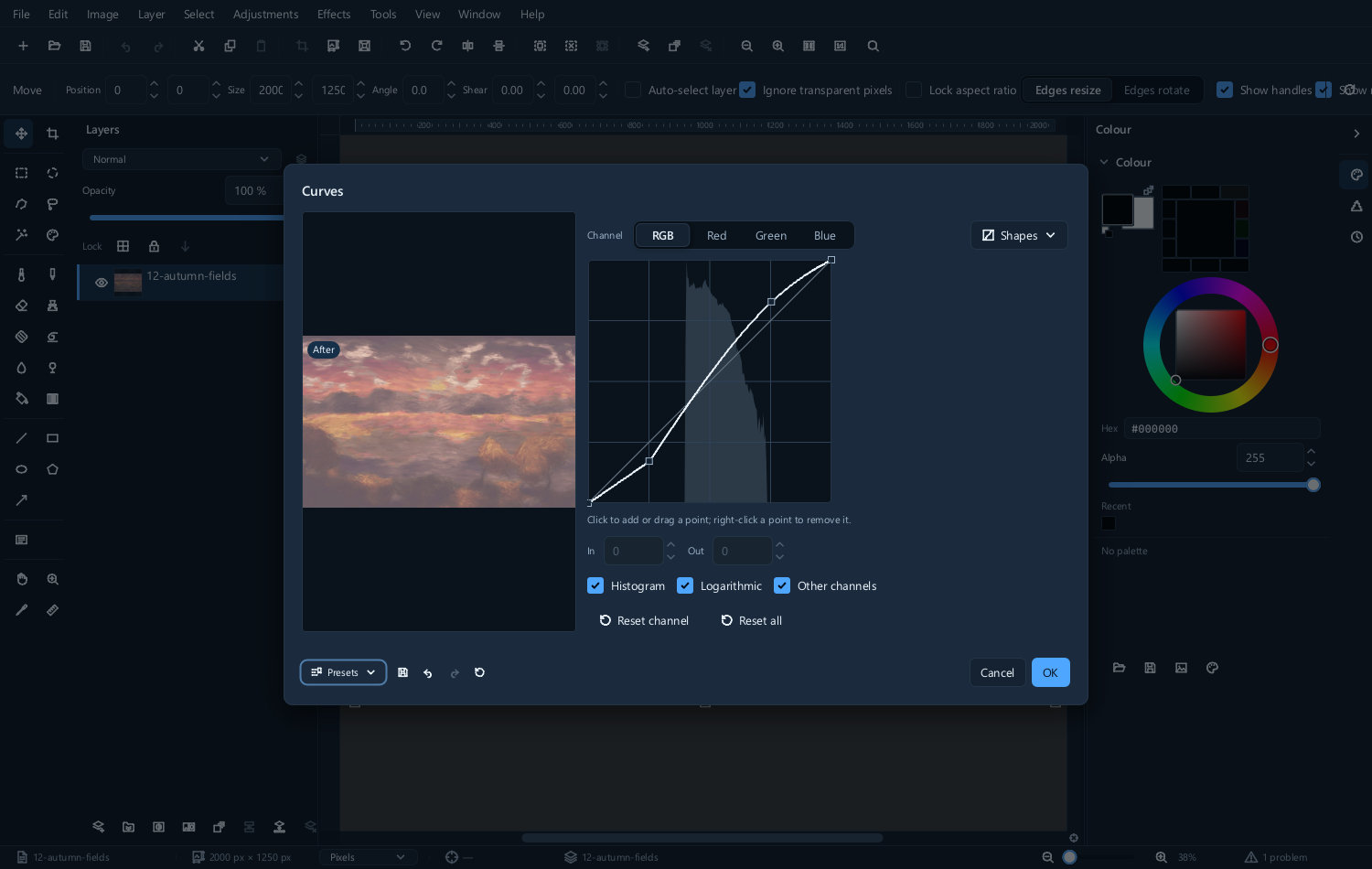Select the Hand pan tool
The width and height of the screenshot is (1372, 869).
(x=21, y=579)
